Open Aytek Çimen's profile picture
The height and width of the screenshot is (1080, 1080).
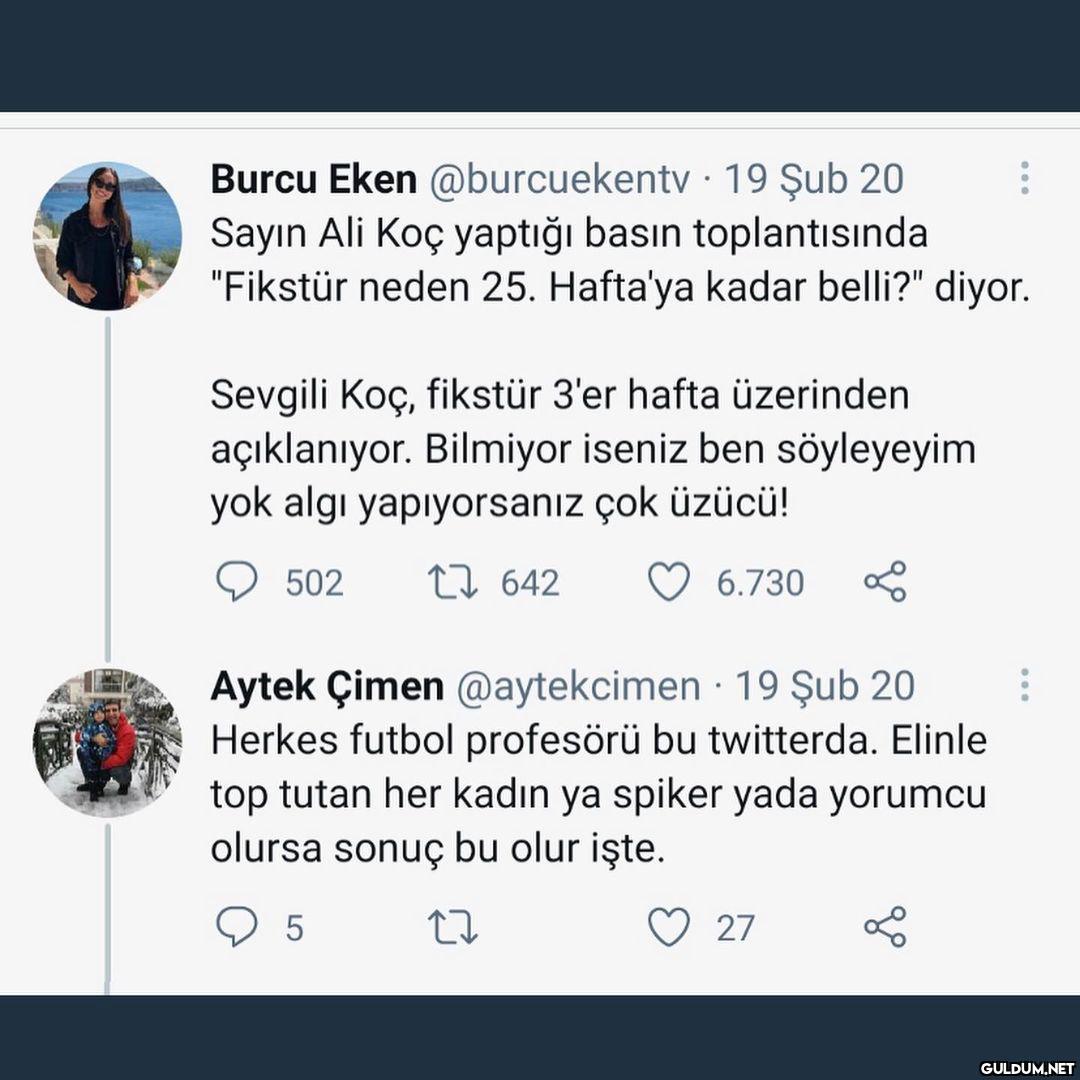pyautogui.click(x=109, y=742)
